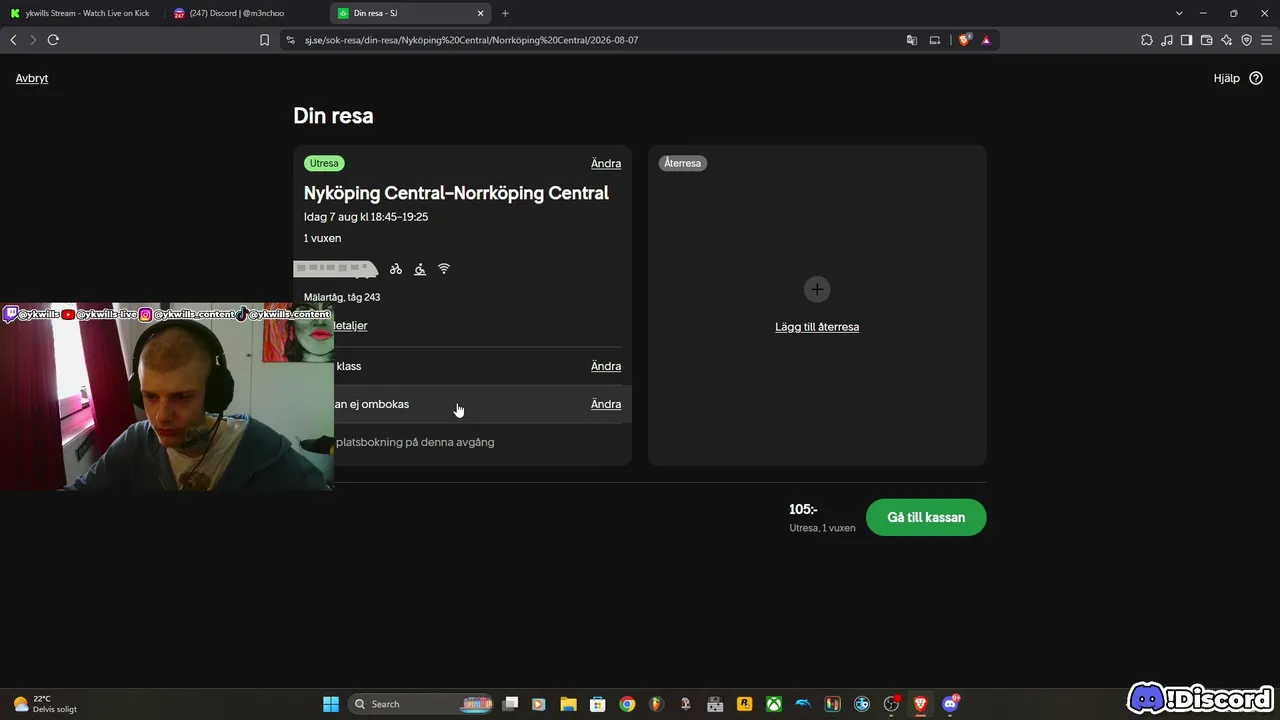Viewport: 1280px width, 720px height.
Task: Go back to the previous page
Action: (x=13, y=40)
